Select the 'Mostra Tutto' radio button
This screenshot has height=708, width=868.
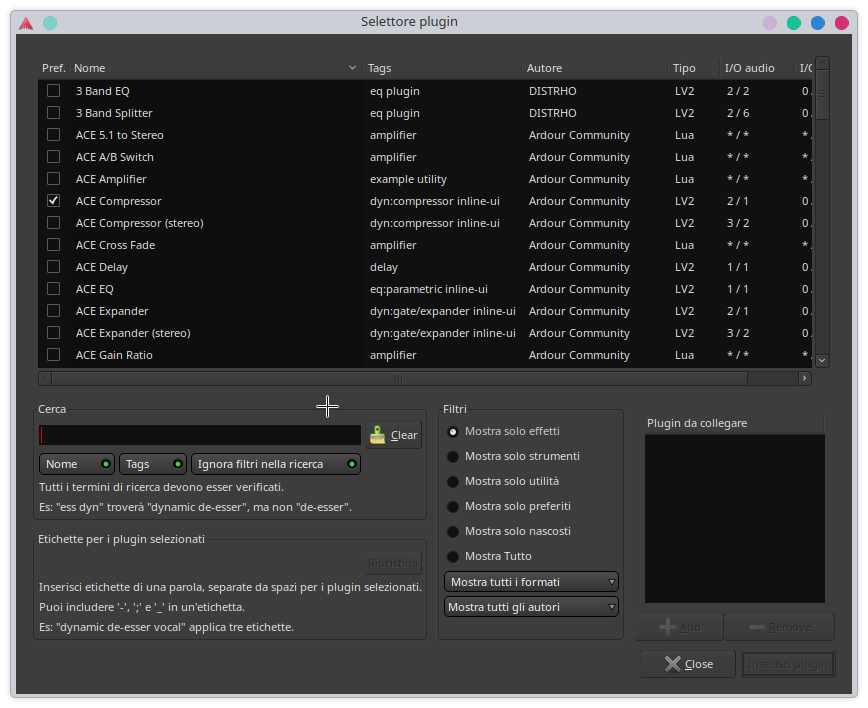(x=455, y=556)
